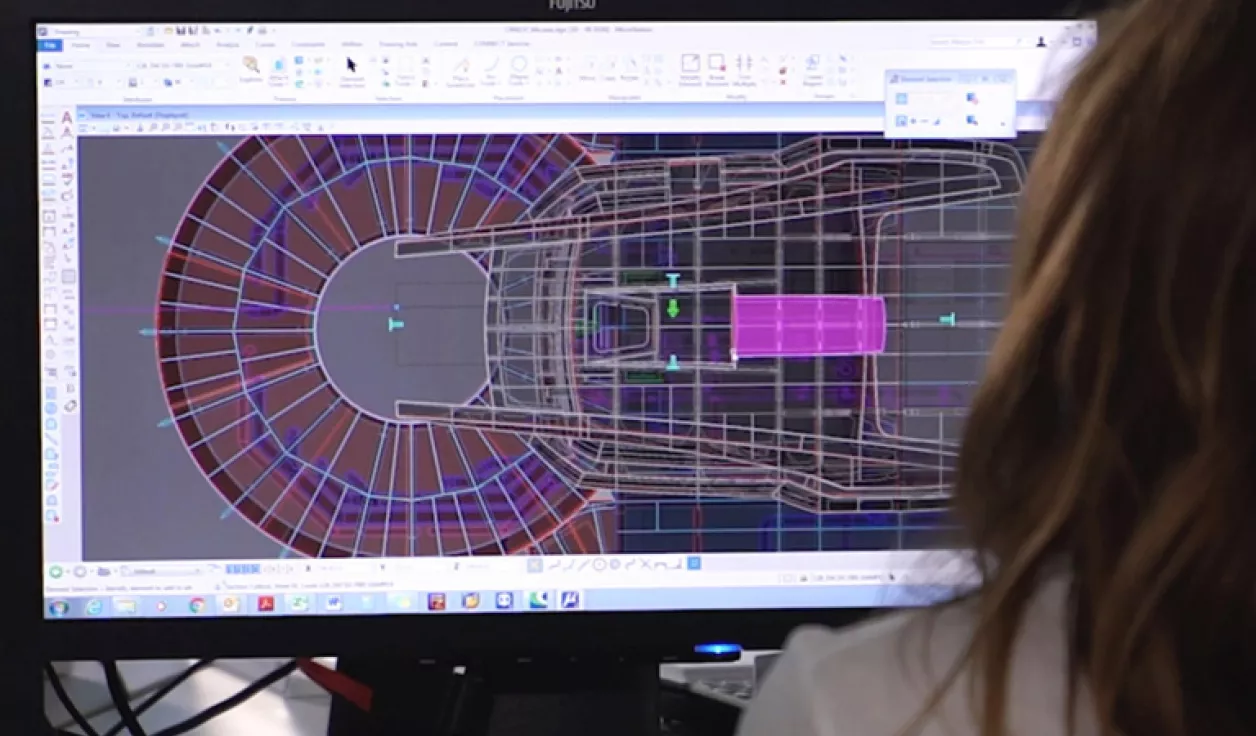
Task: Open MicroStation from the Windows taskbar
Action: (570, 600)
